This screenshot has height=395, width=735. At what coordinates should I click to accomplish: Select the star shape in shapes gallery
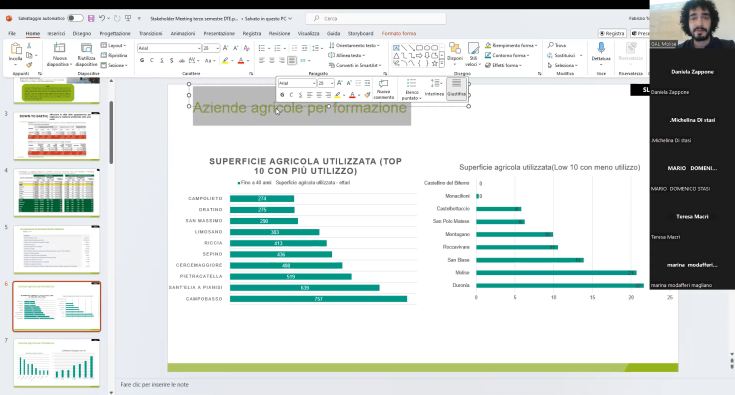tap(435, 63)
